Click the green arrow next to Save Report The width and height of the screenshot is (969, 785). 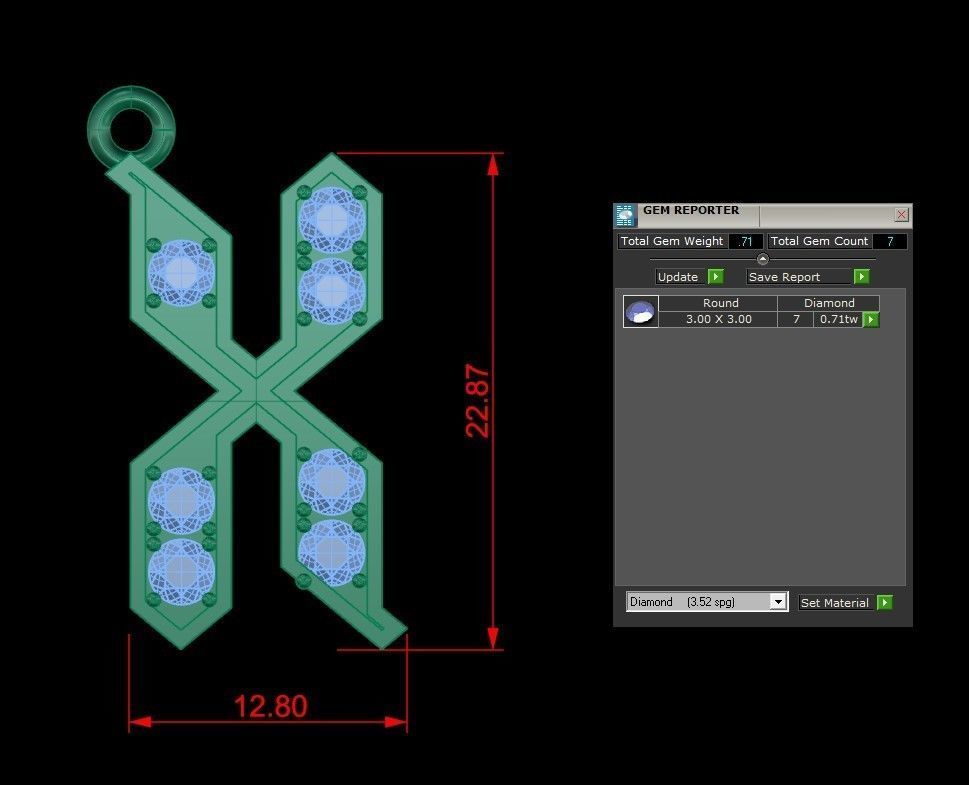pyautogui.click(x=861, y=276)
